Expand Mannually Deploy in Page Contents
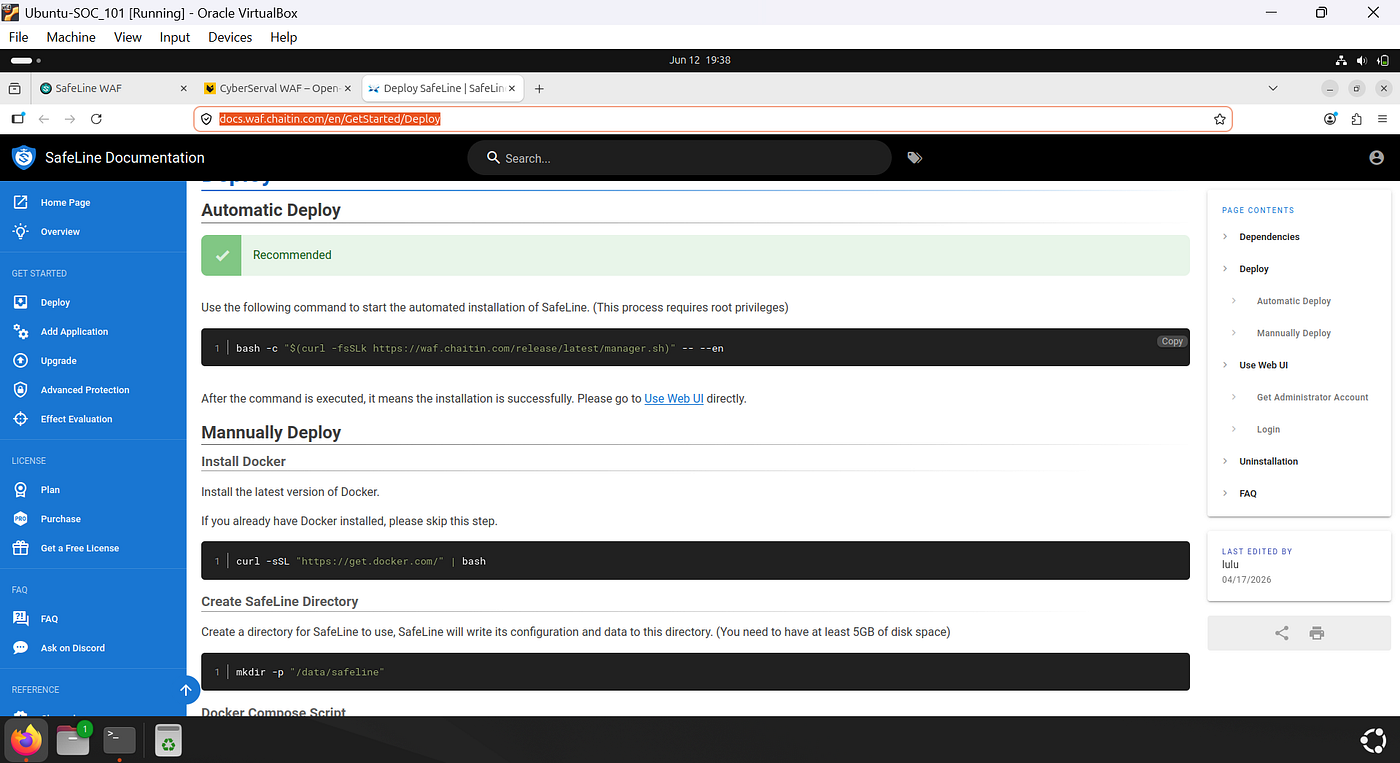The width and height of the screenshot is (1400, 763). (x=1234, y=333)
